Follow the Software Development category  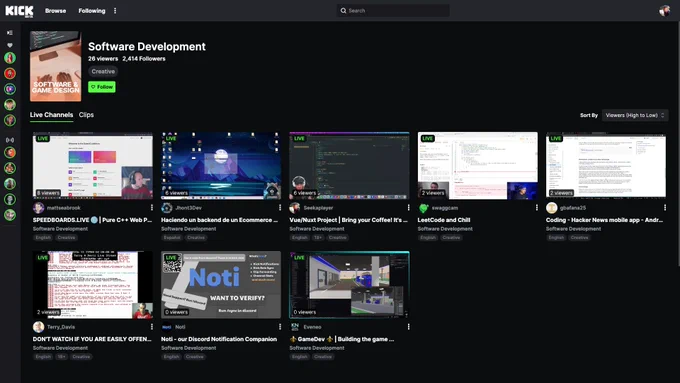coord(101,87)
